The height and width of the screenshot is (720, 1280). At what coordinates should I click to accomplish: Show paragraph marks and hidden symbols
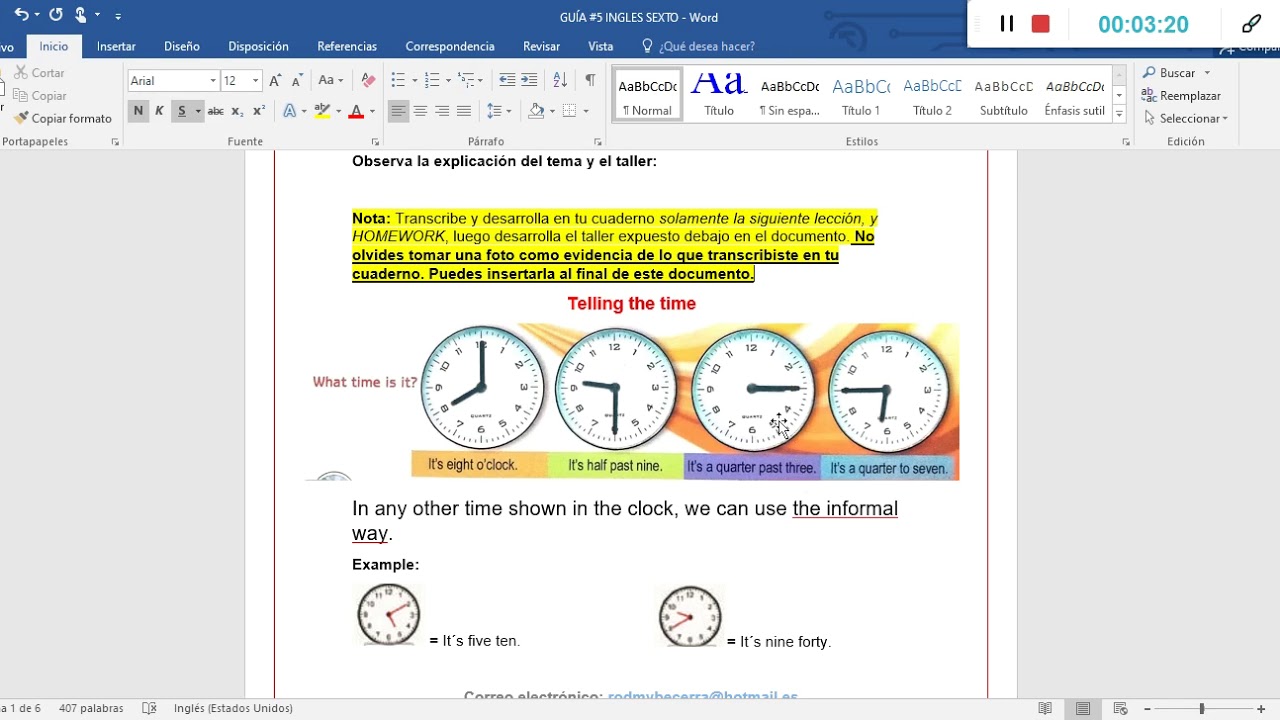coord(590,81)
